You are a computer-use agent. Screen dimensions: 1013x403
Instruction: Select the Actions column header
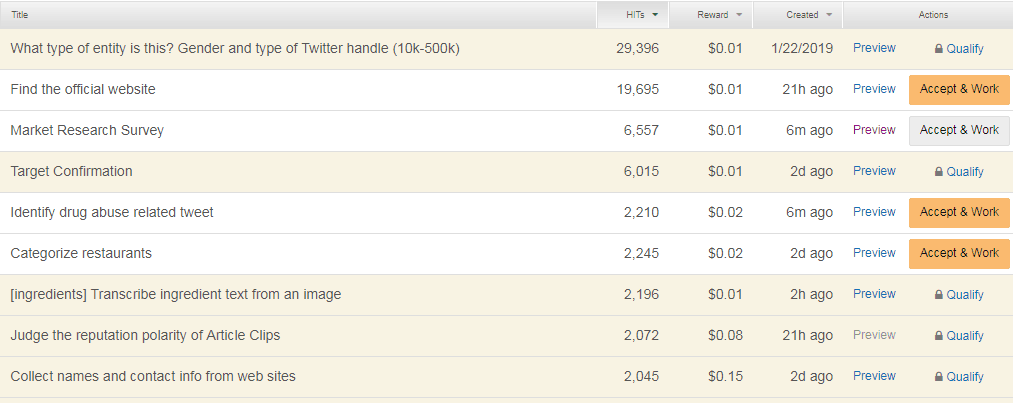[933, 15]
